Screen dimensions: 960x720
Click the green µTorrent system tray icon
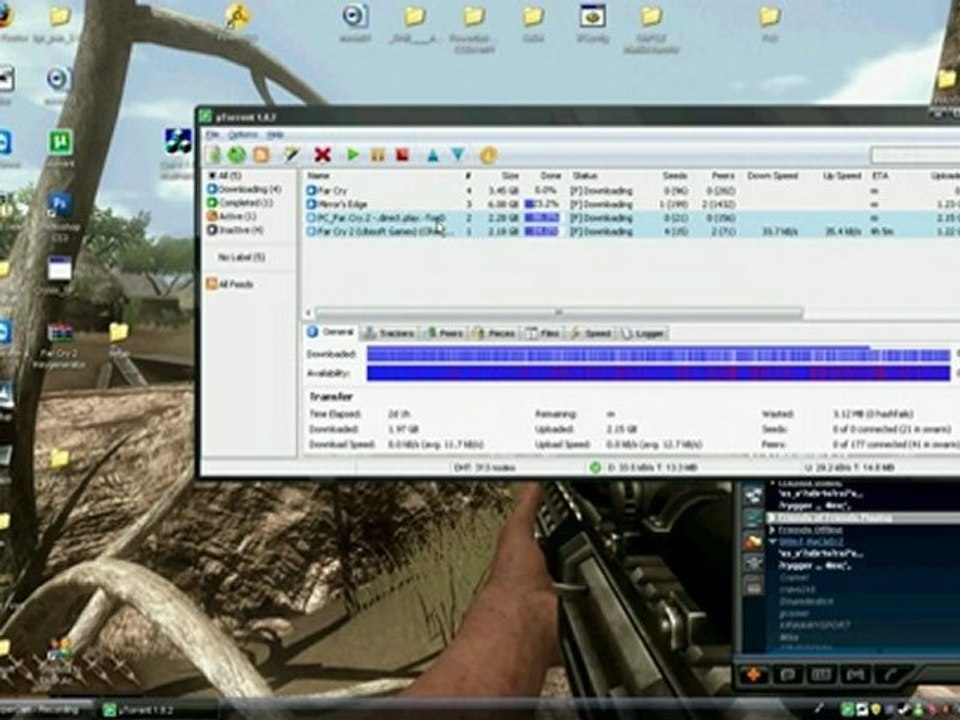848,710
